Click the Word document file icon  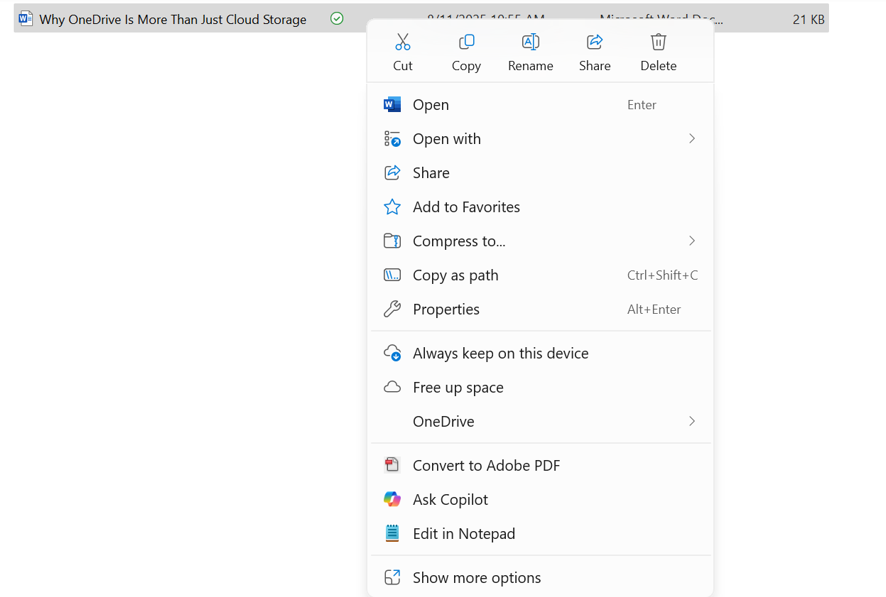(x=25, y=19)
